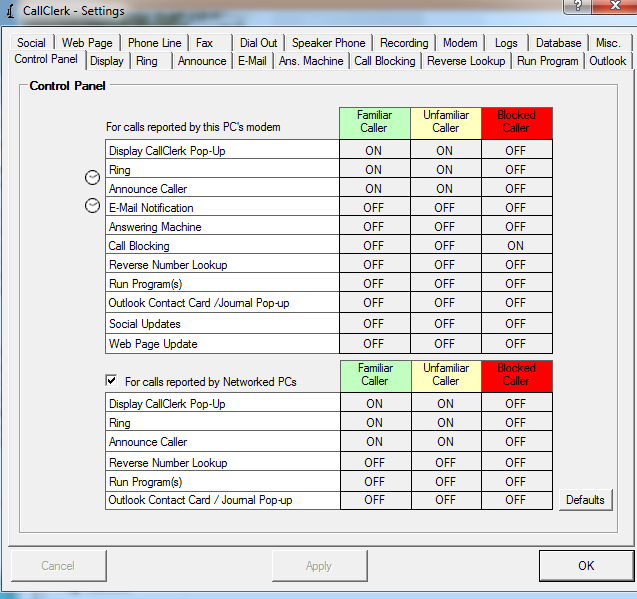Open the Phone Line tab

coord(154,43)
